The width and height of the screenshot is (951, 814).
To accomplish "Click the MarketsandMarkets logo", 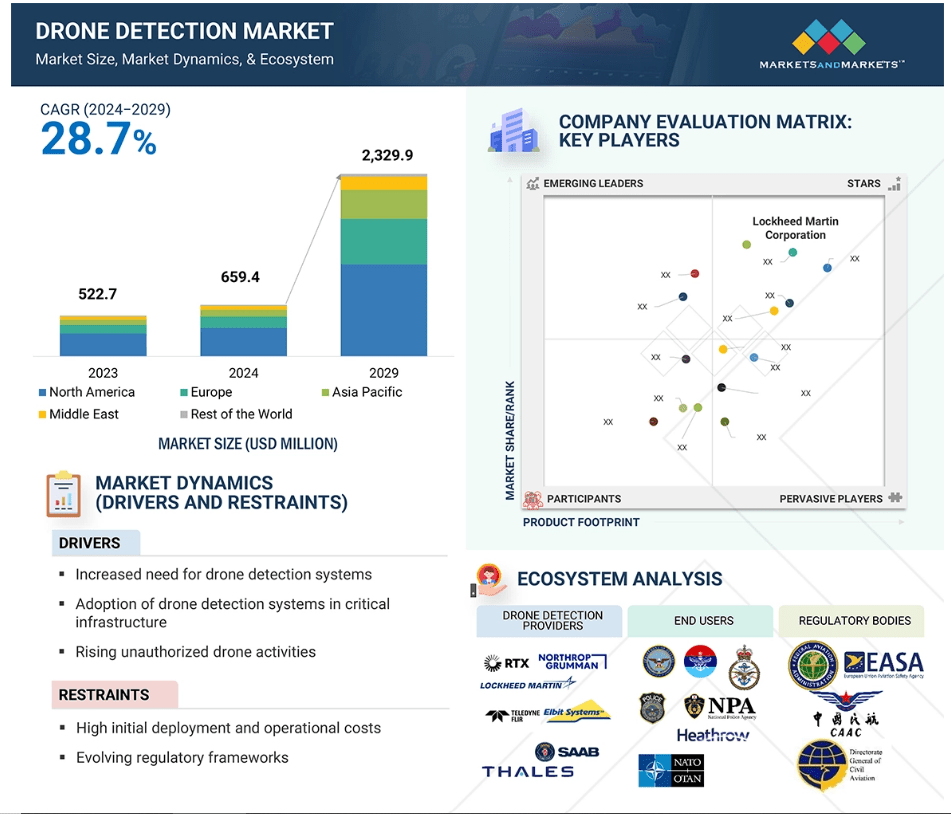I will click(x=831, y=45).
